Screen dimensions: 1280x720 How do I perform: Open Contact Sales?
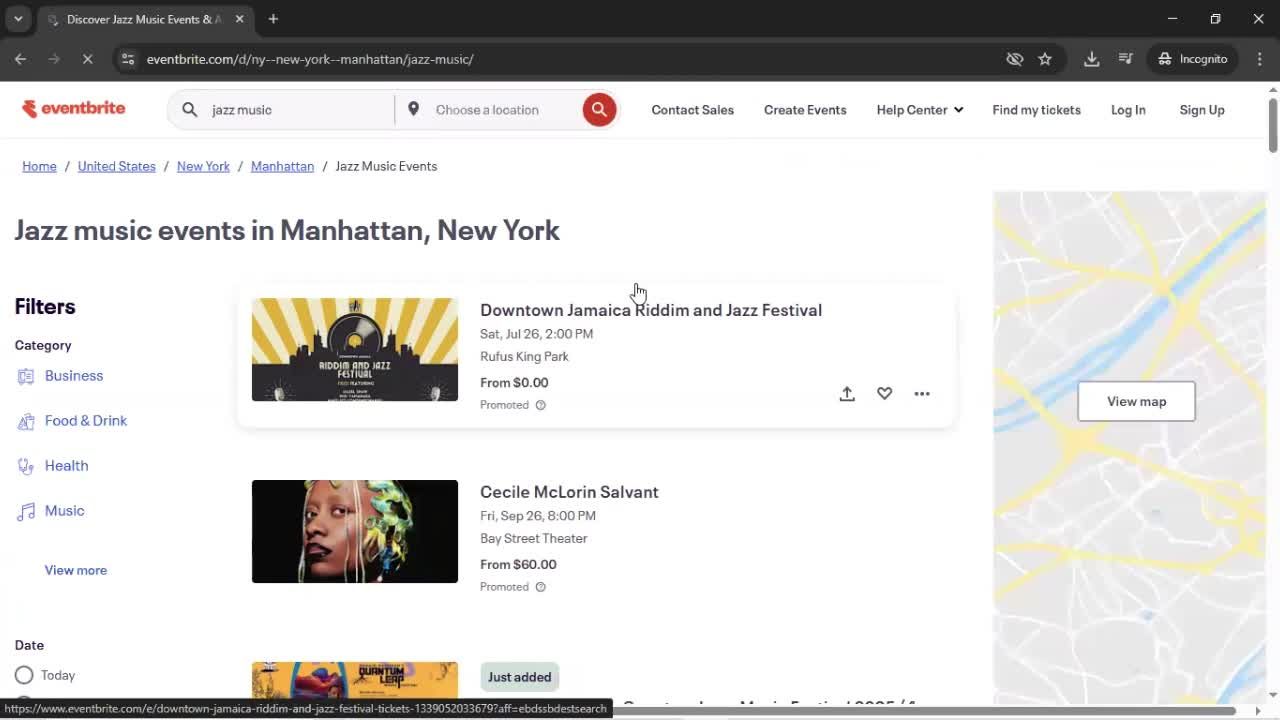pyautogui.click(x=693, y=110)
